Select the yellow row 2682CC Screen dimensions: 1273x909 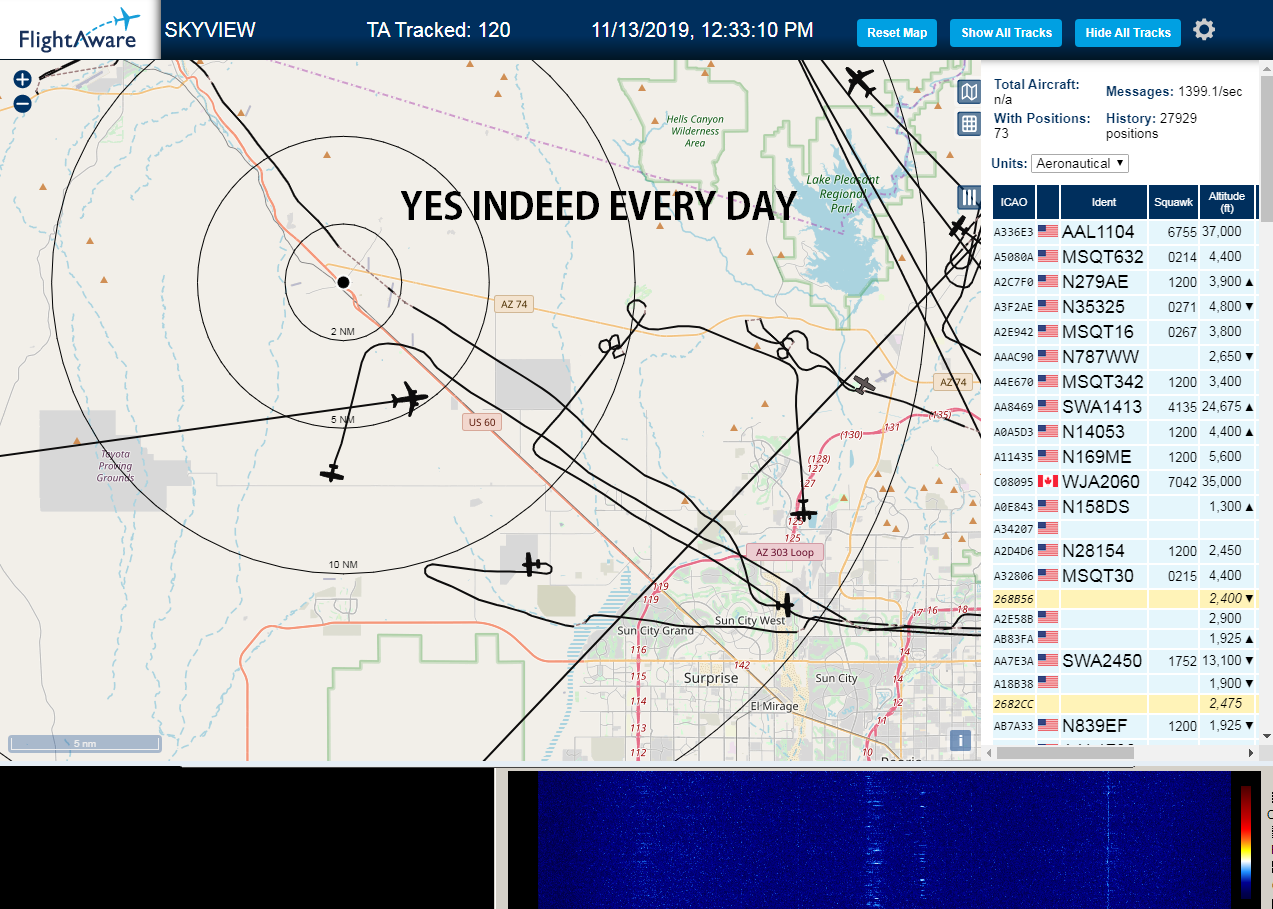coord(1124,704)
